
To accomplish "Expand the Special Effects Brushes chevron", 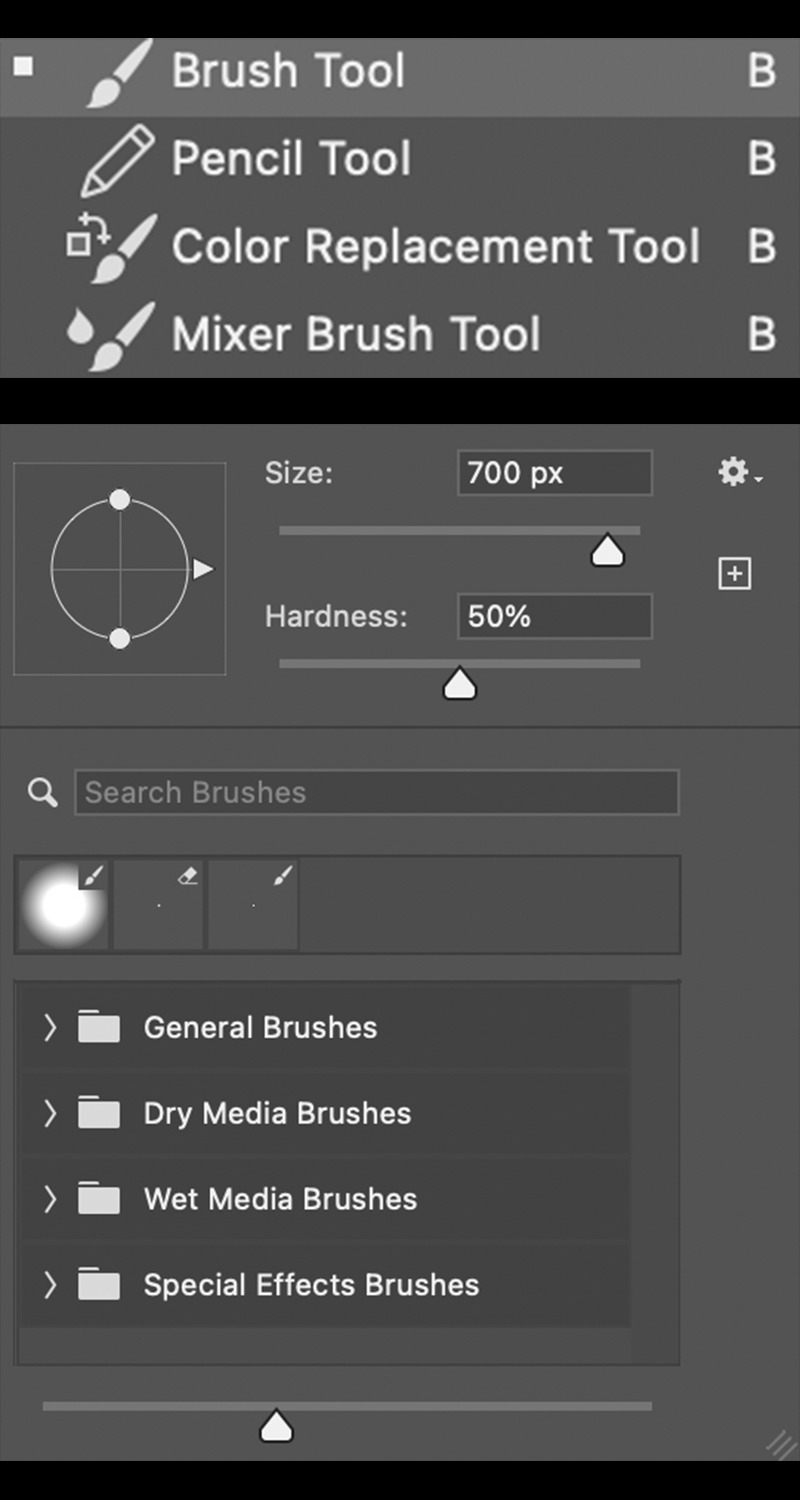I will [50, 1285].
